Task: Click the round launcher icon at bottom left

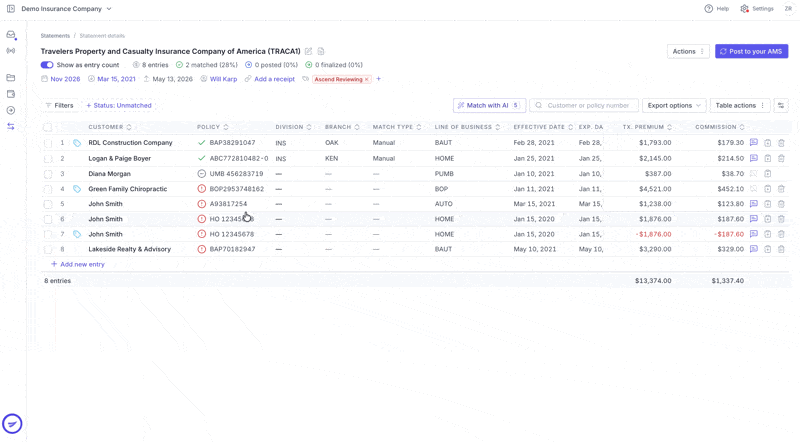Action: click(12, 424)
